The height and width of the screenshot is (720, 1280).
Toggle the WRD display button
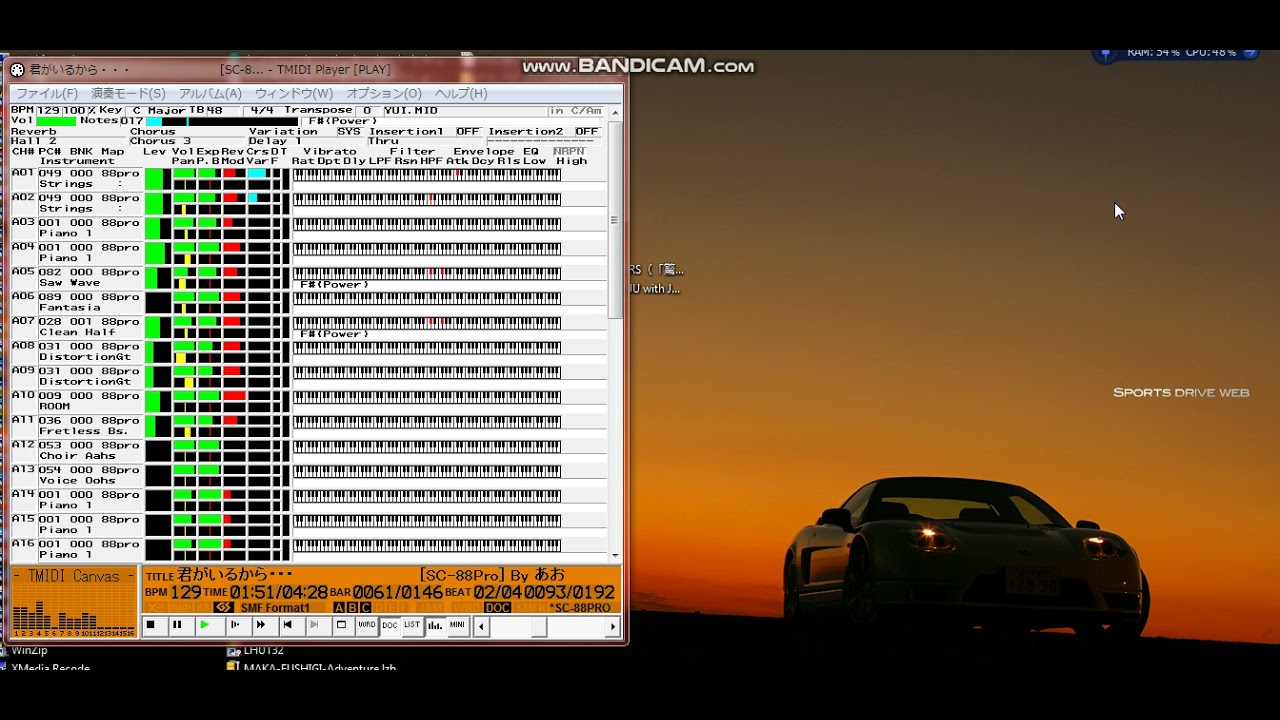tap(367, 625)
